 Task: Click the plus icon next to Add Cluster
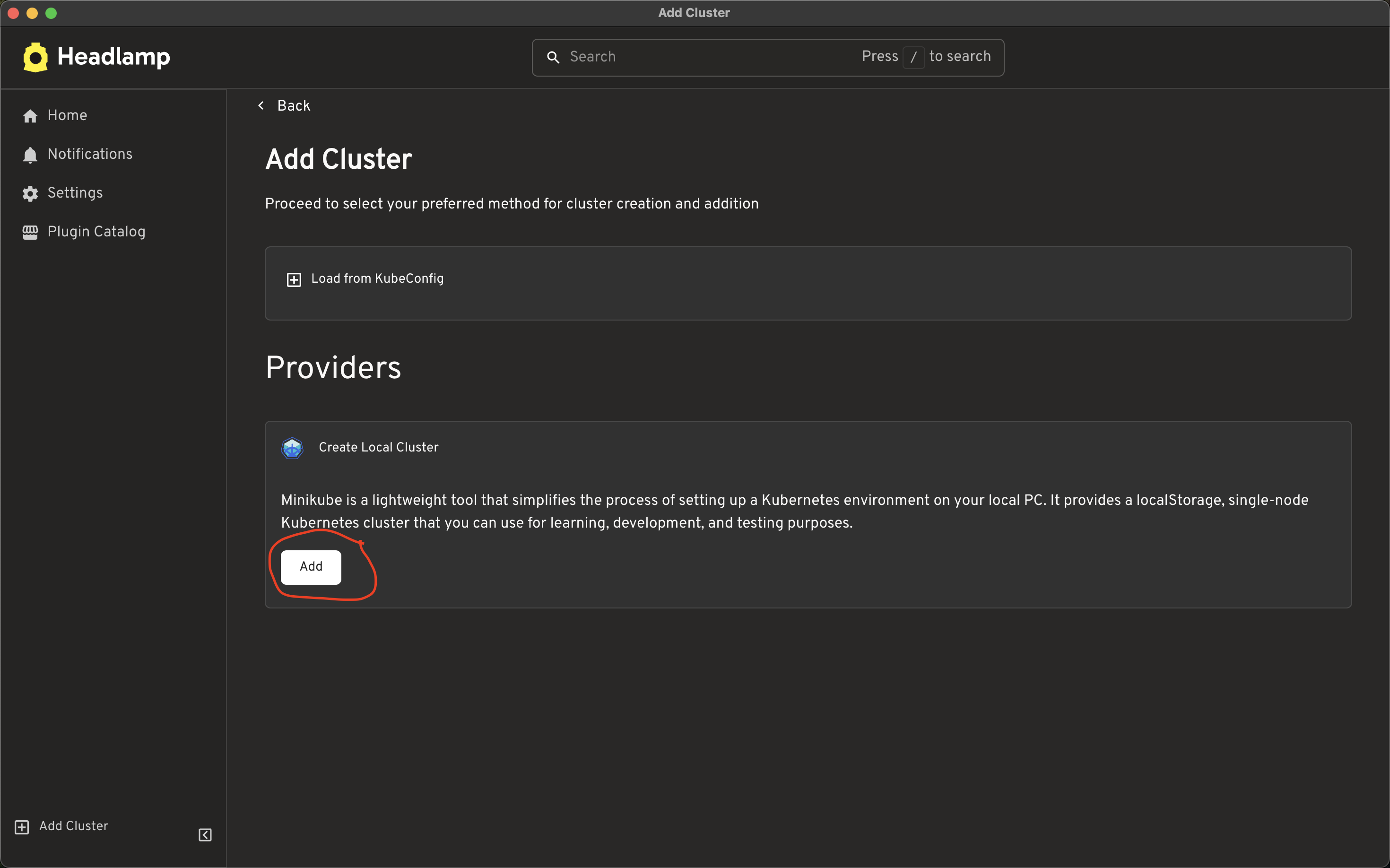coord(22,827)
